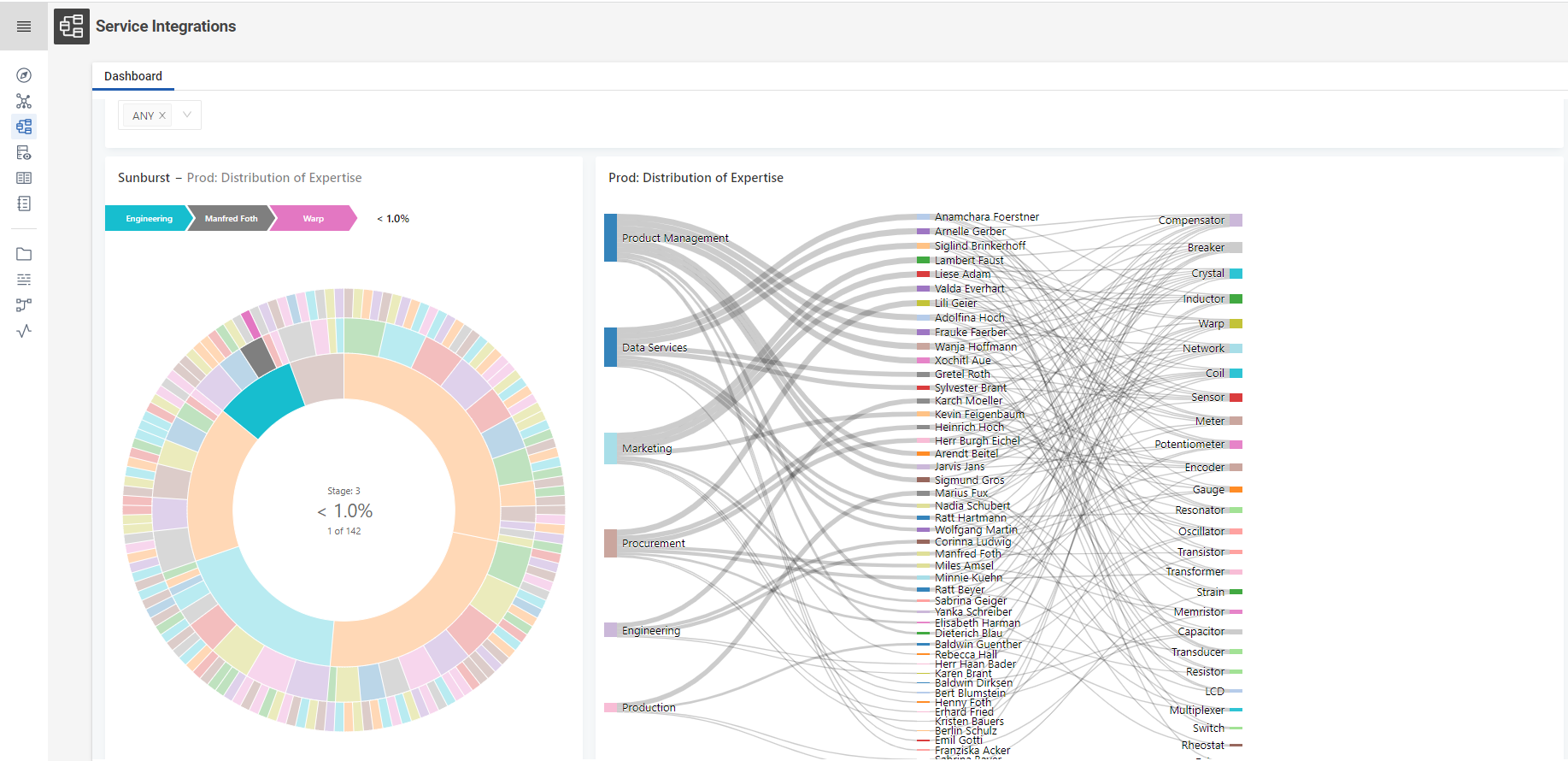
Task: Open the dashed text lines sidebar icon
Action: click(24, 280)
